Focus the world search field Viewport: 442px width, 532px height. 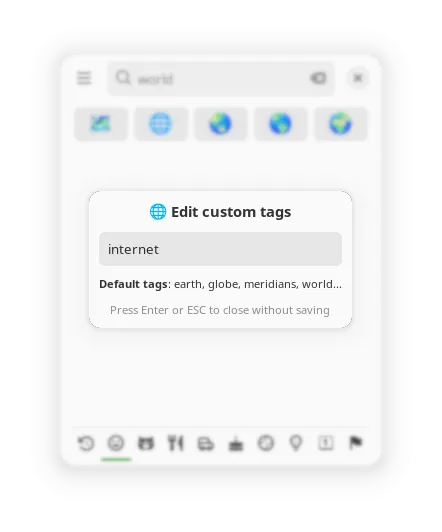click(221, 78)
